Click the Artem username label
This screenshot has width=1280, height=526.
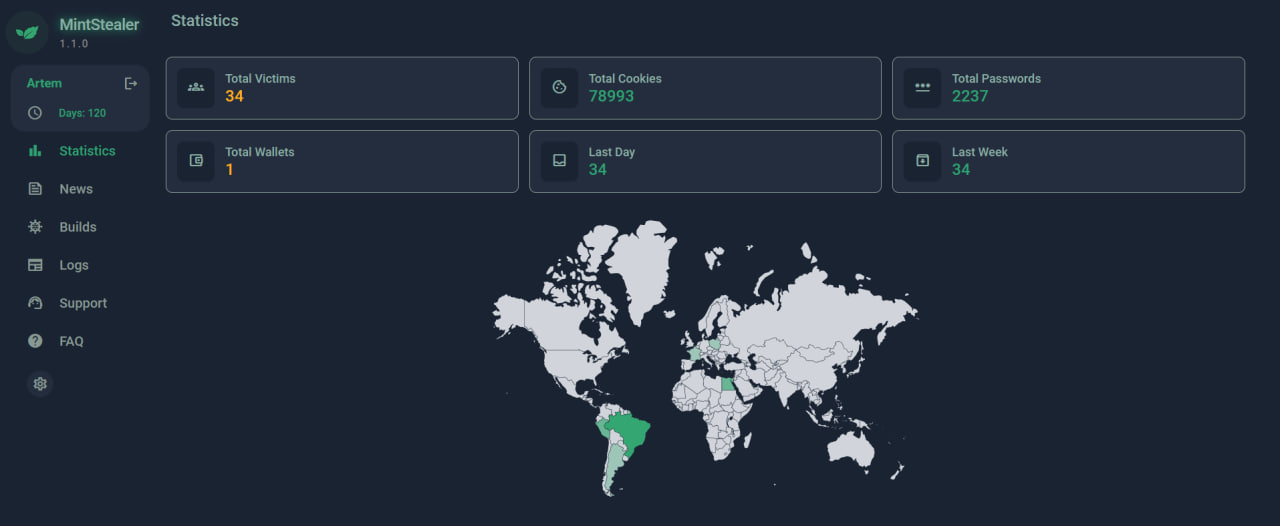[x=44, y=83]
